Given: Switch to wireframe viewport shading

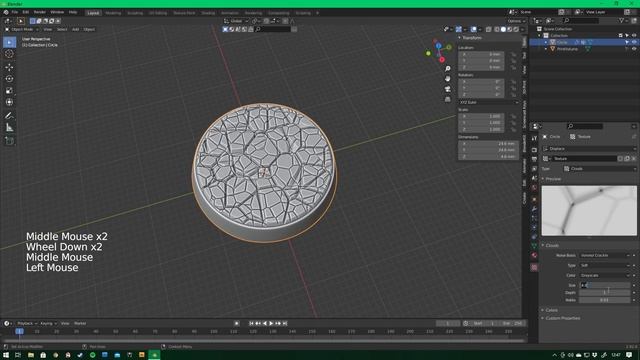Looking at the screenshot, I should [497, 29].
